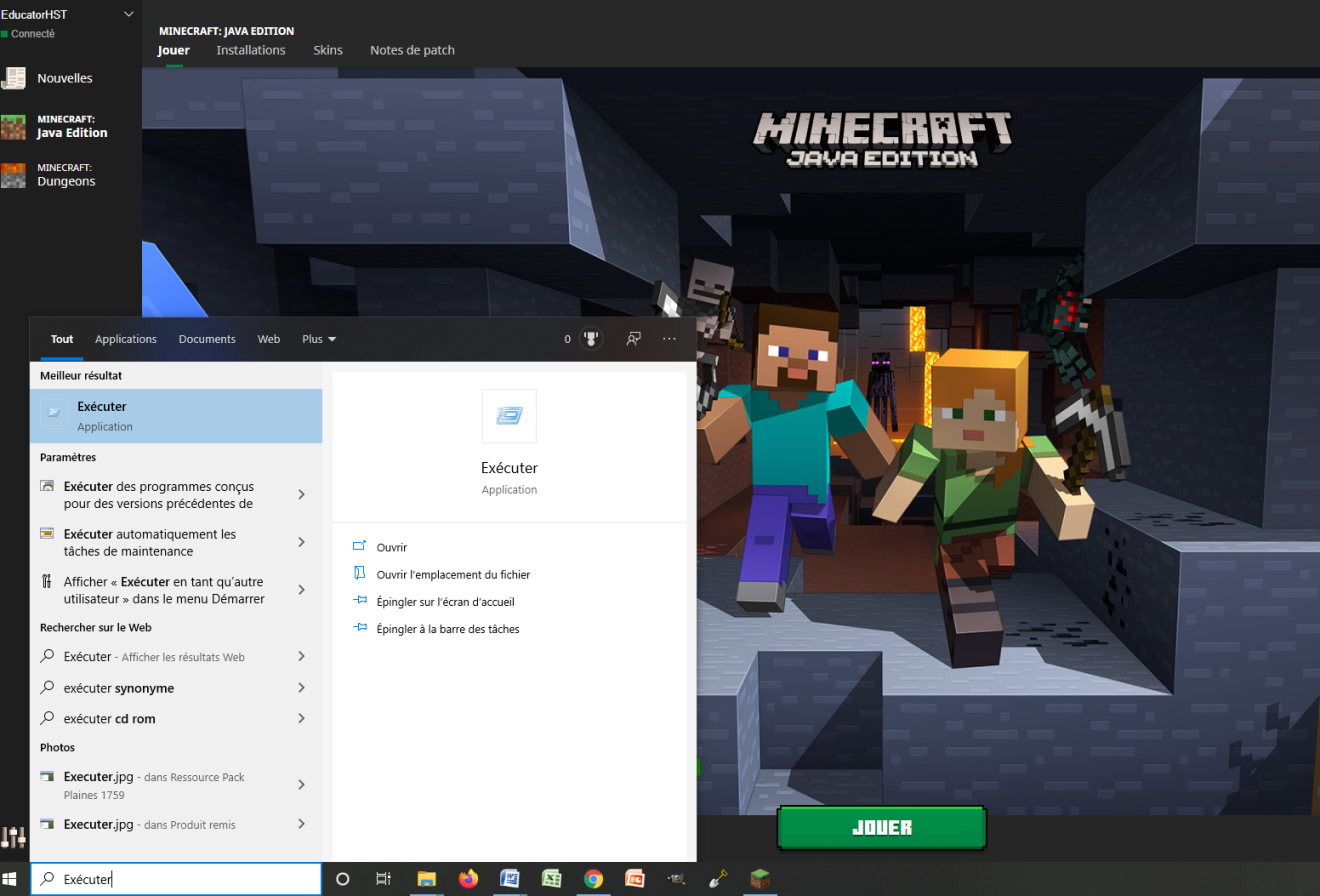Click the Exécuter search input field
The height and width of the screenshot is (896, 1320).
176,879
